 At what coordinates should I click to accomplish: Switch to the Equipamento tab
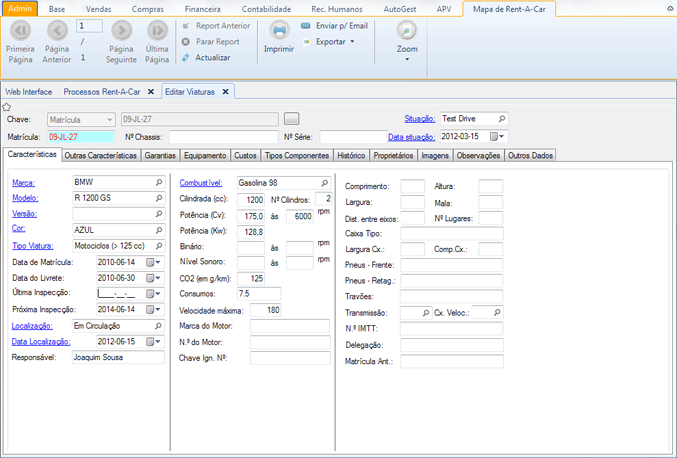(205, 156)
